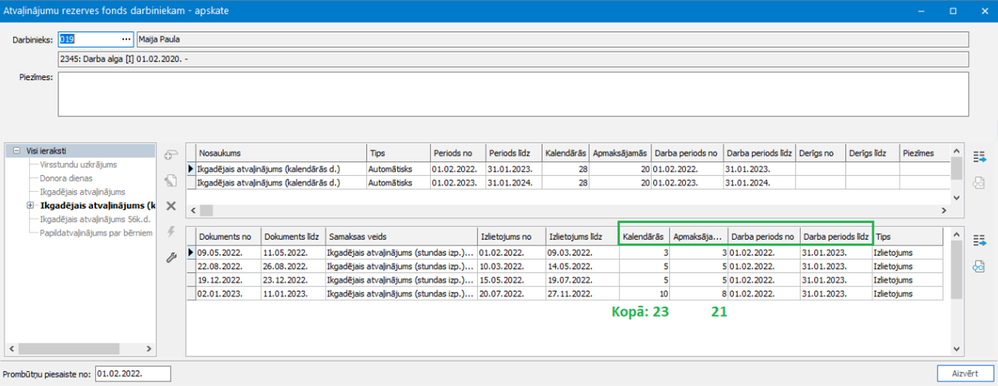Click lower table vertical scrollbar down arrow
Screen dimensions: 998x386
click(955, 348)
